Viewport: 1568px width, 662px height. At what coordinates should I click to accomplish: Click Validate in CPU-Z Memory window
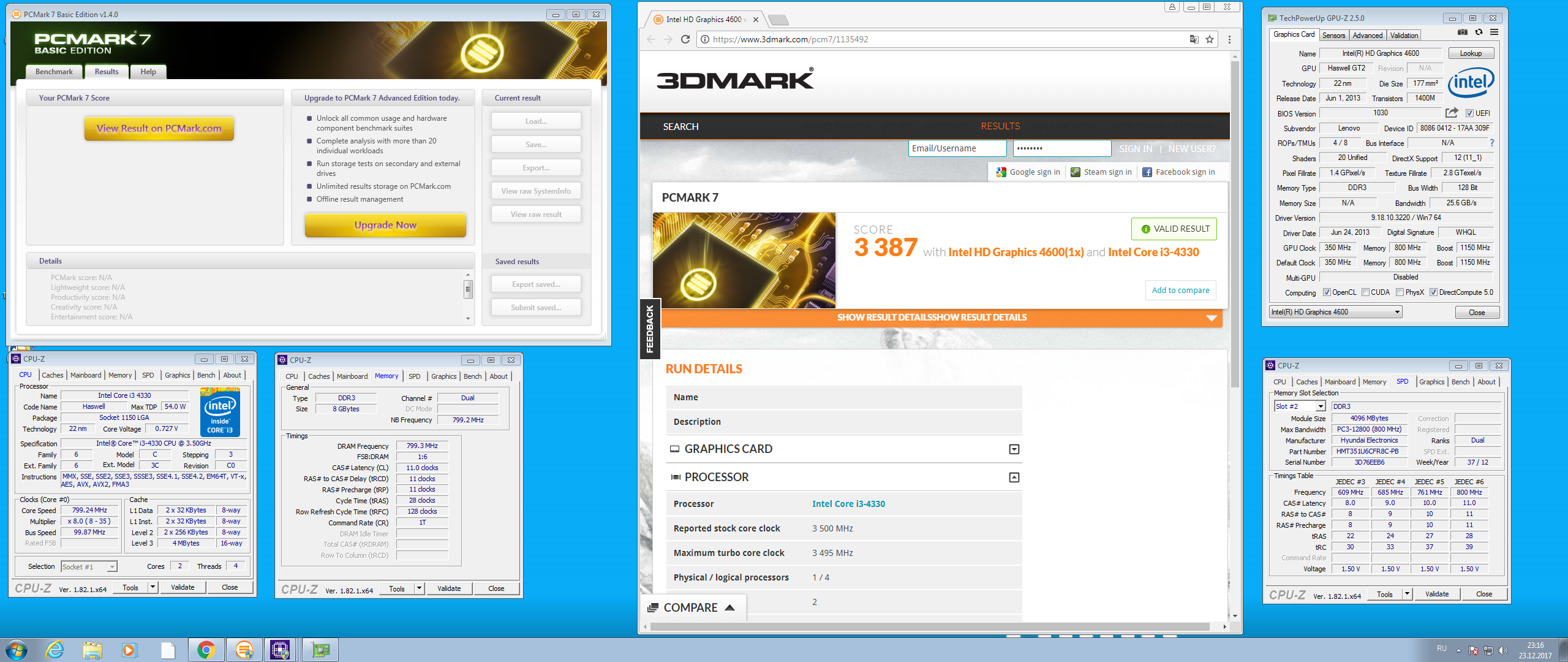tap(449, 588)
